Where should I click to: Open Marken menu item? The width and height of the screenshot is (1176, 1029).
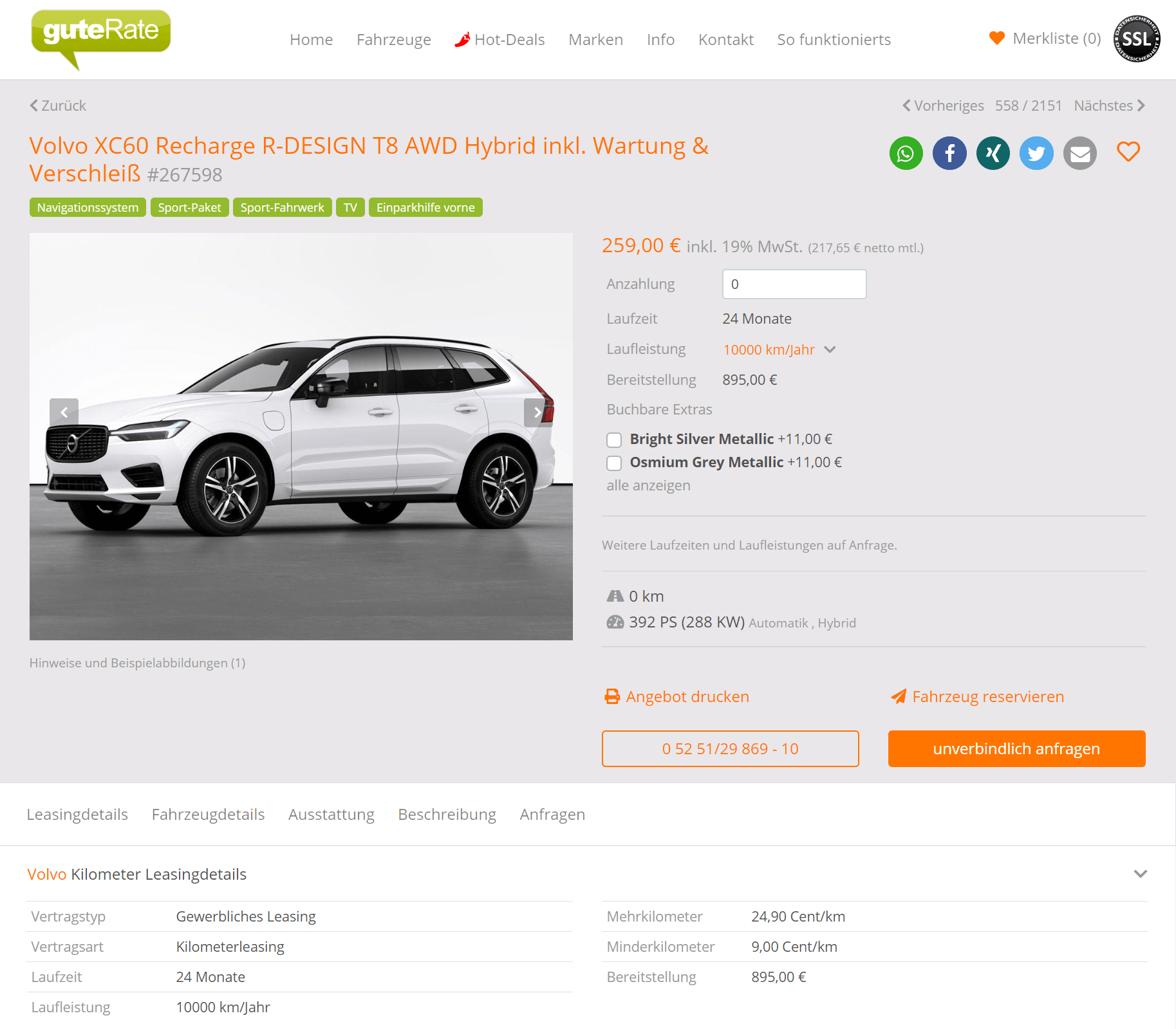click(596, 40)
